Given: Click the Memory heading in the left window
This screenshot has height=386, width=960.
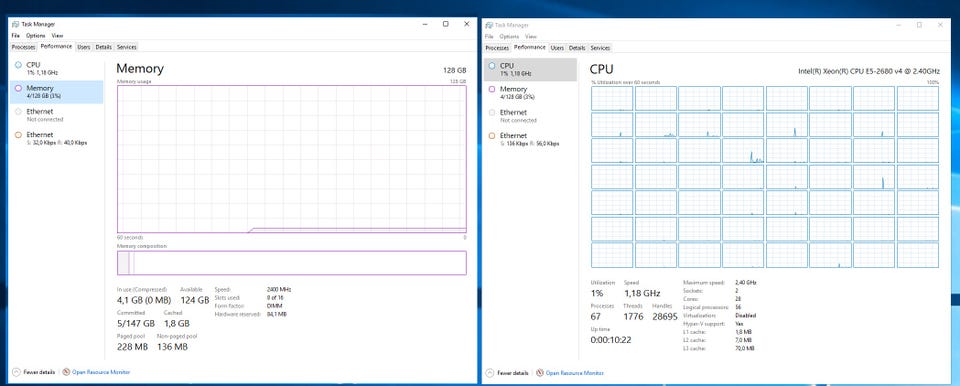Looking at the screenshot, I should point(140,69).
